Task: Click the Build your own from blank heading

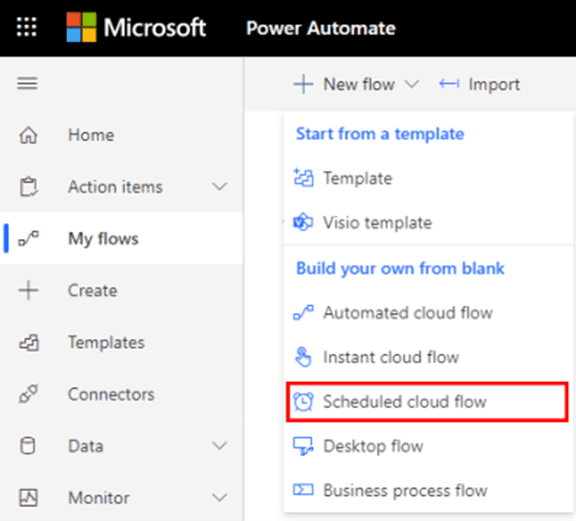Action: (x=400, y=269)
